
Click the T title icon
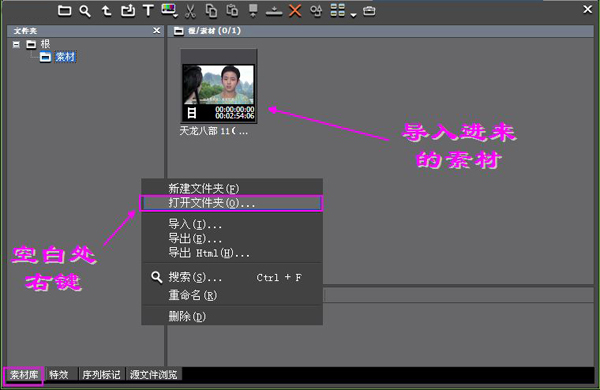[148, 11]
